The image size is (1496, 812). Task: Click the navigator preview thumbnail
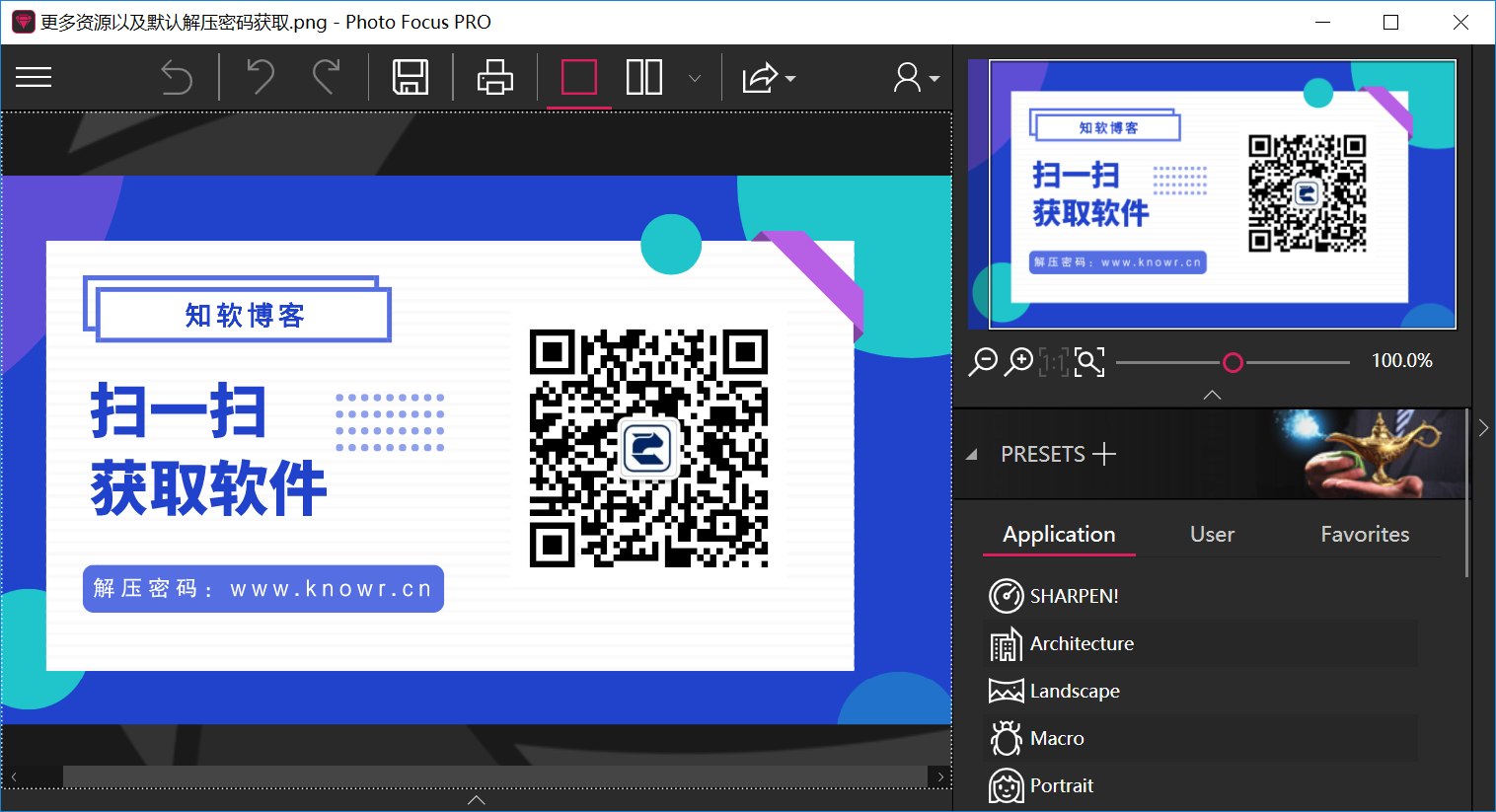click(1212, 193)
